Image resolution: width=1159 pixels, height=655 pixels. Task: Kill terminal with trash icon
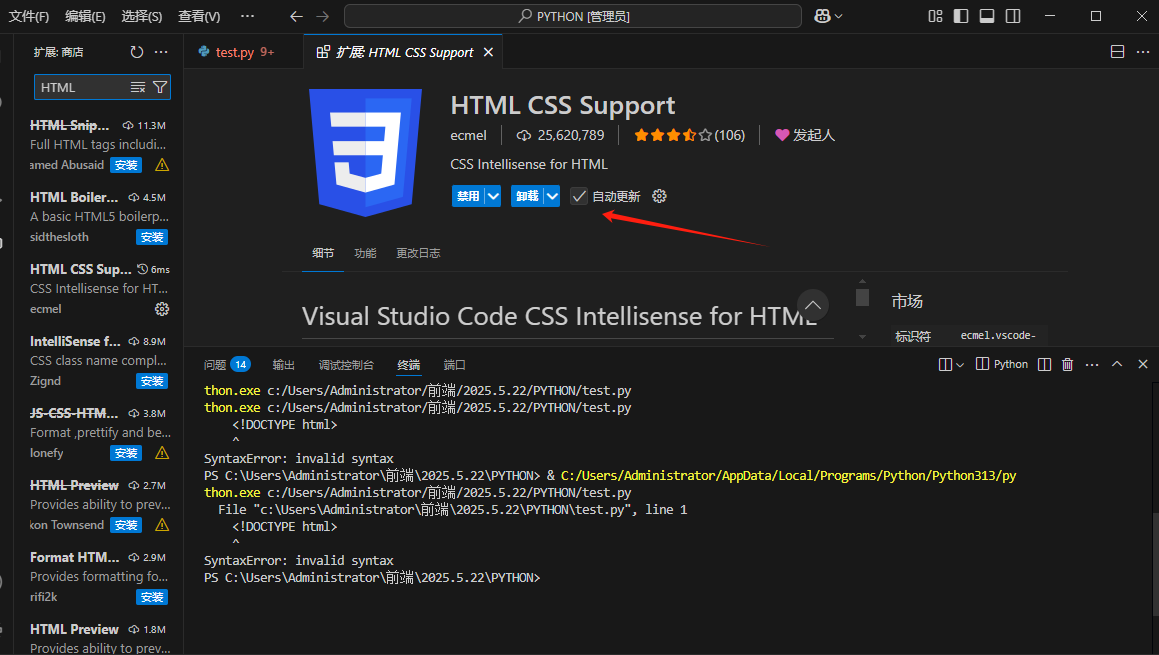1067,364
